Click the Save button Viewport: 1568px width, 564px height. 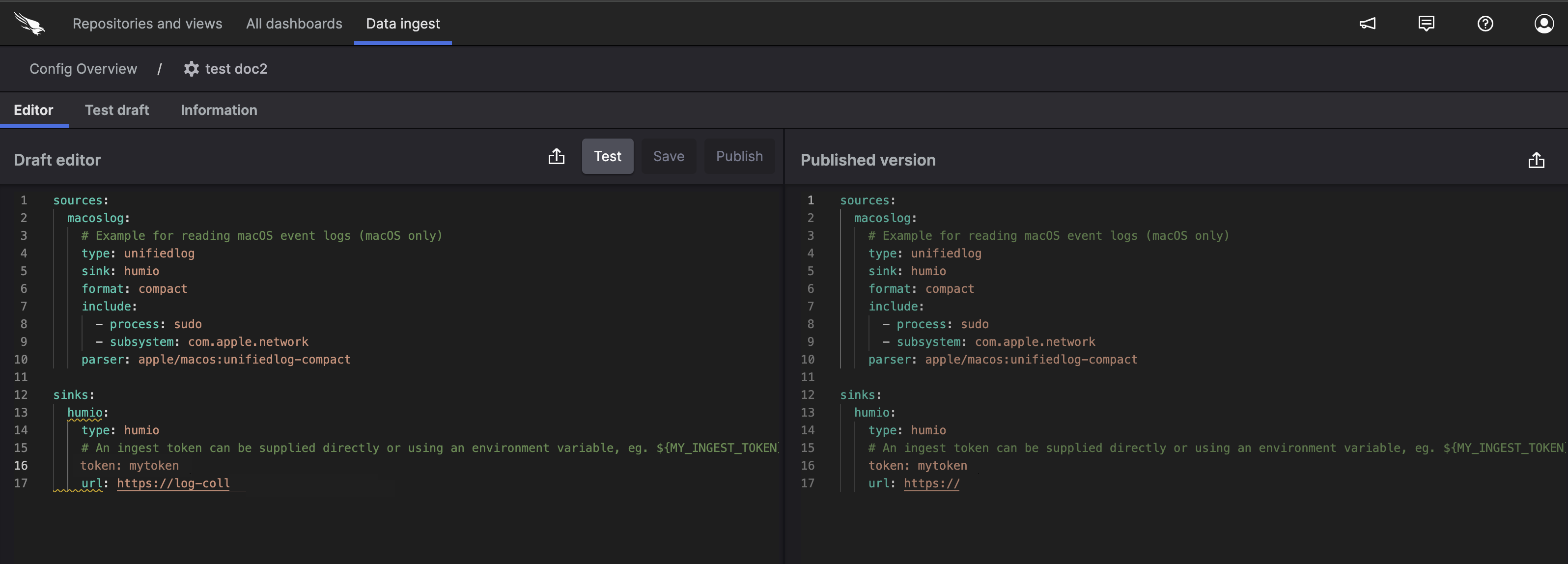click(669, 156)
